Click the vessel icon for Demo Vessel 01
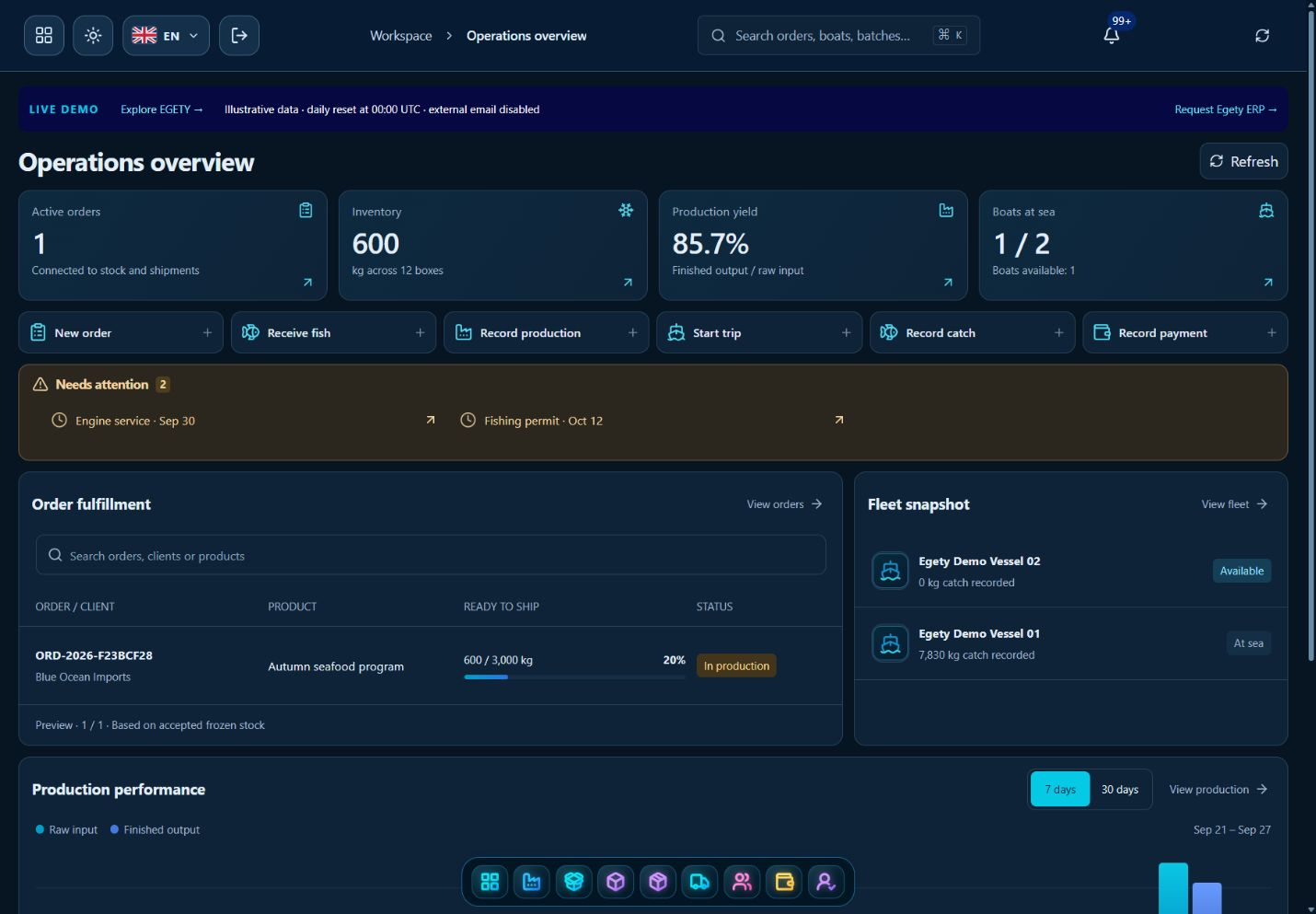The image size is (1316, 914). pos(890,643)
